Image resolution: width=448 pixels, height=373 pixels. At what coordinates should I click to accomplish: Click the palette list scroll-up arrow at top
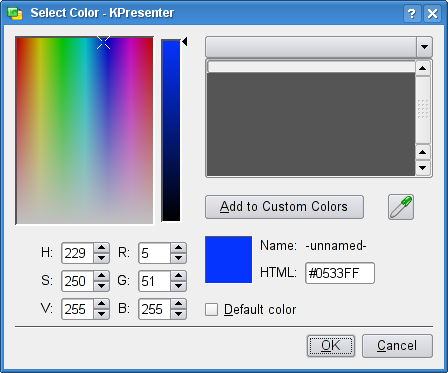(x=423, y=68)
